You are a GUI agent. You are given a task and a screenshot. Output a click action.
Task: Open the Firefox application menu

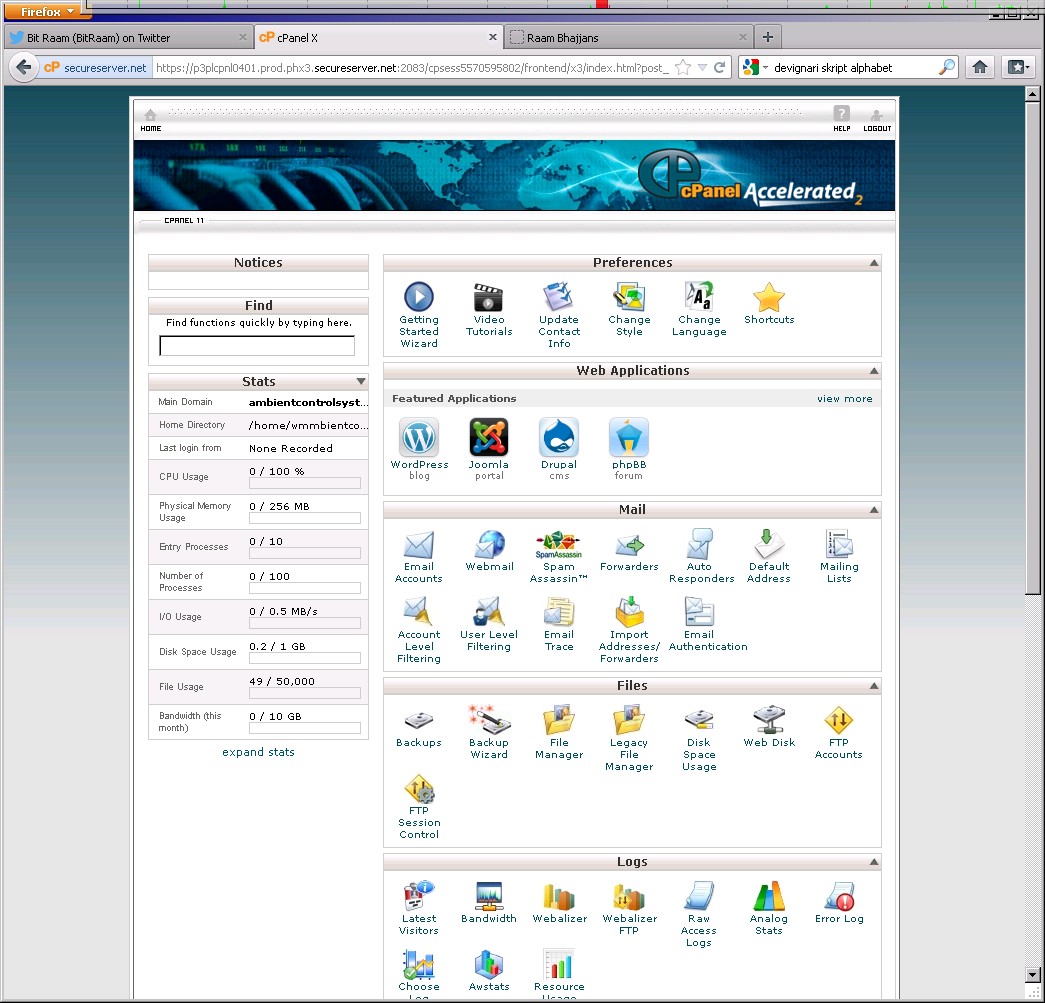point(46,11)
